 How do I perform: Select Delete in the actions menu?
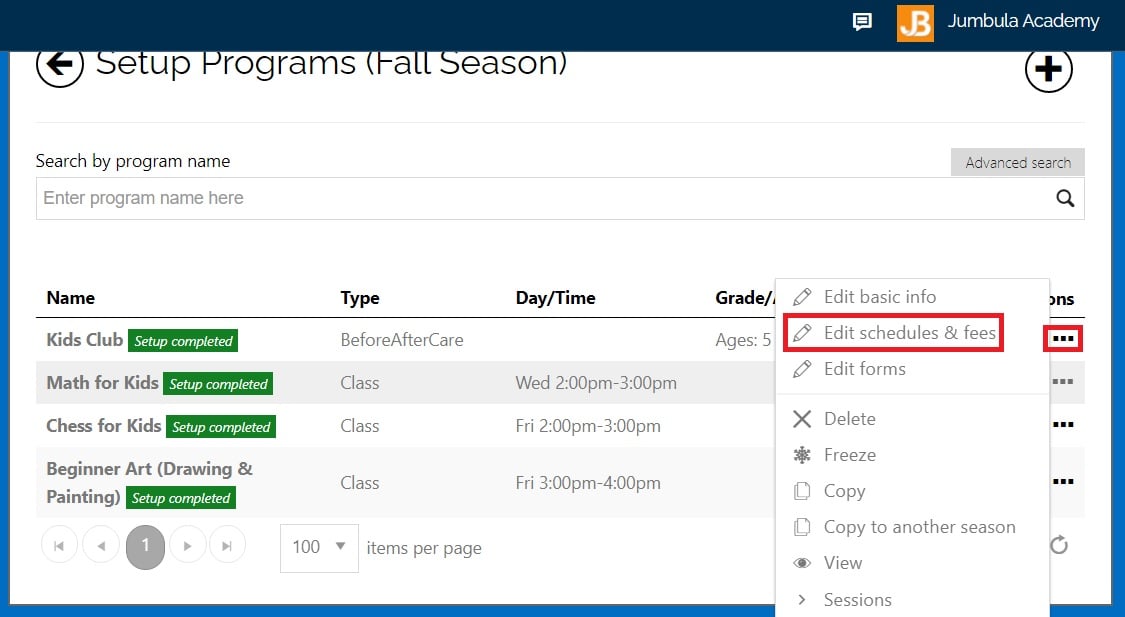(849, 419)
